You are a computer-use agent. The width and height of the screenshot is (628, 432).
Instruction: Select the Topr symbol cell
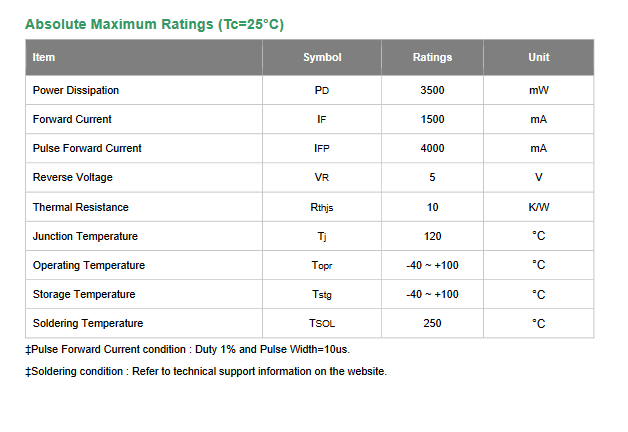[322, 265]
